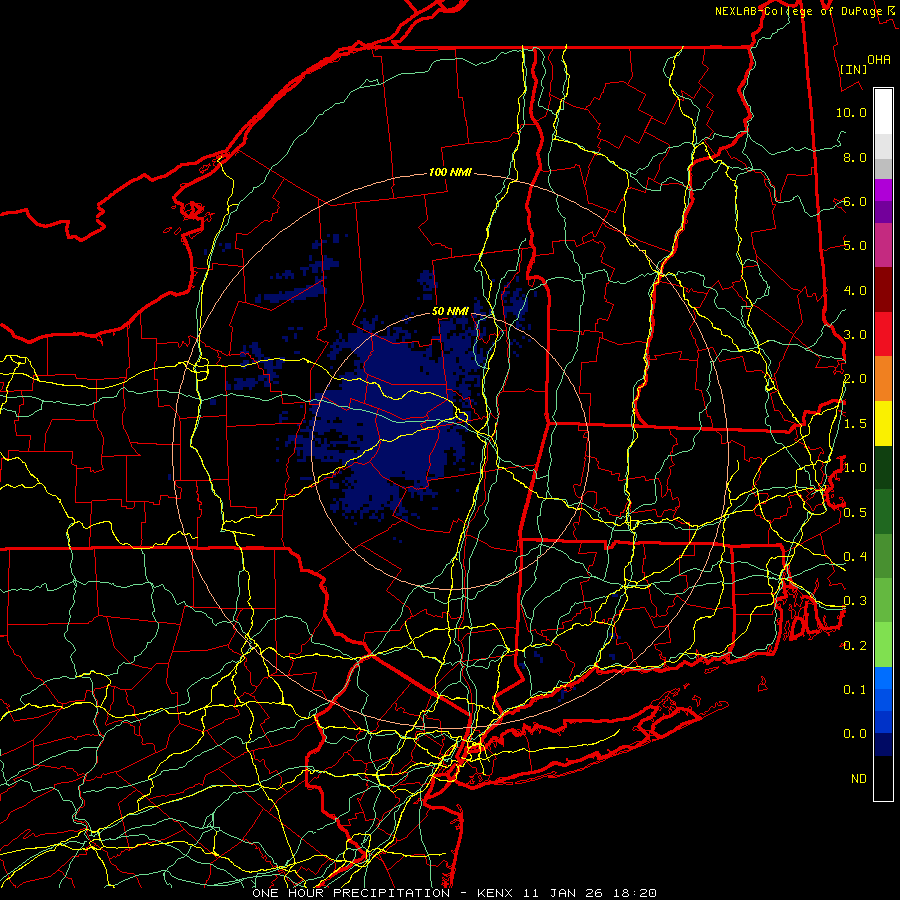The width and height of the screenshot is (900, 900).
Task: Click the 'ONE HOUR PRECIPITATION - KENX' caption
Action: pyautogui.click(x=384, y=893)
